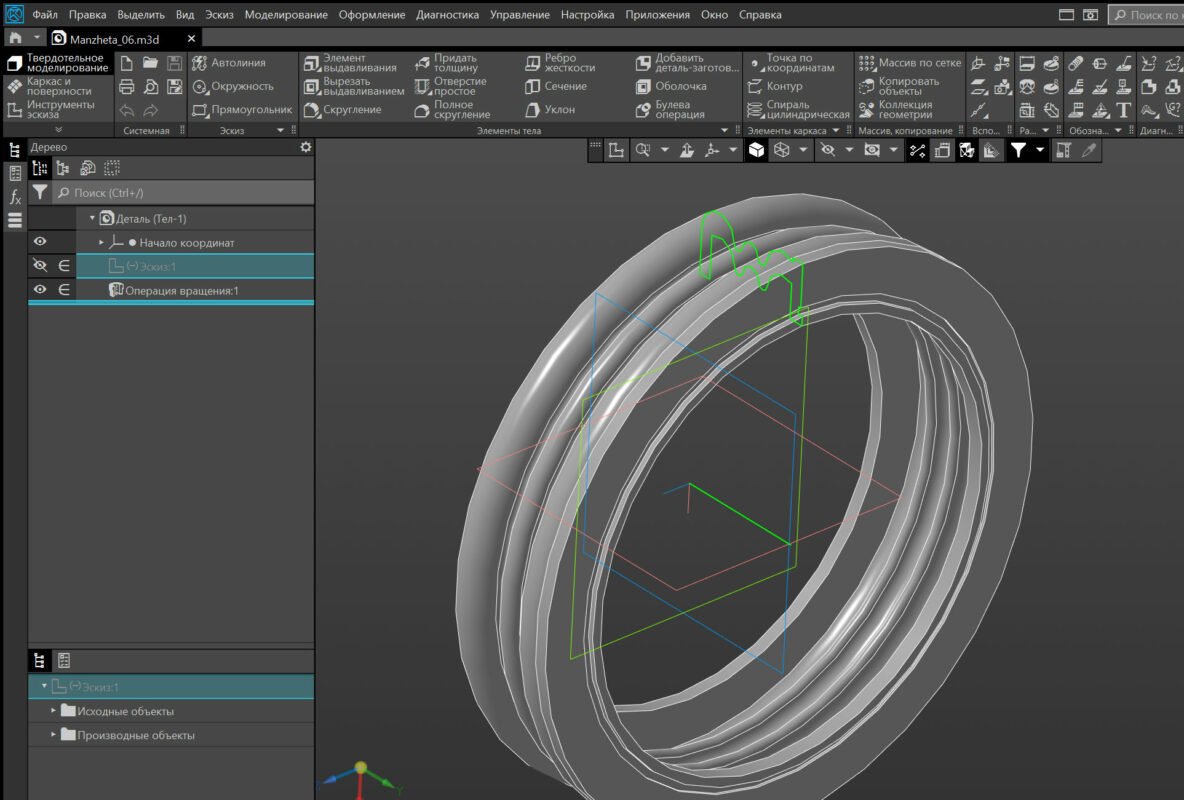This screenshot has width=1184, height=800.
Task: Open print preview magnifier icon
Action: click(x=150, y=87)
